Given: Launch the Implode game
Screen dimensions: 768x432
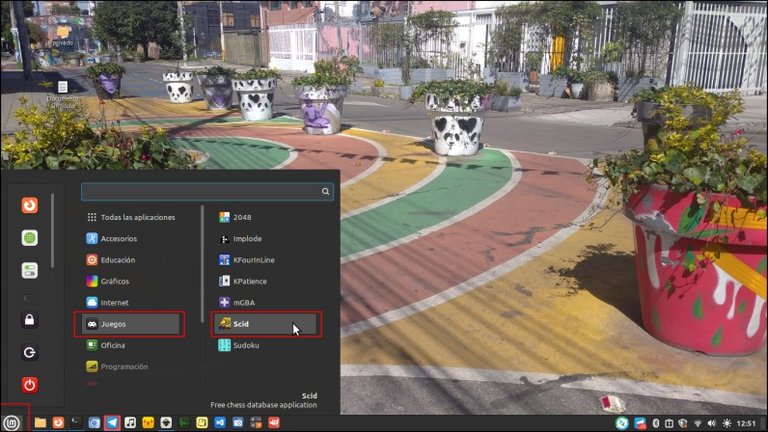Looking at the screenshot, I should [267, 239].
